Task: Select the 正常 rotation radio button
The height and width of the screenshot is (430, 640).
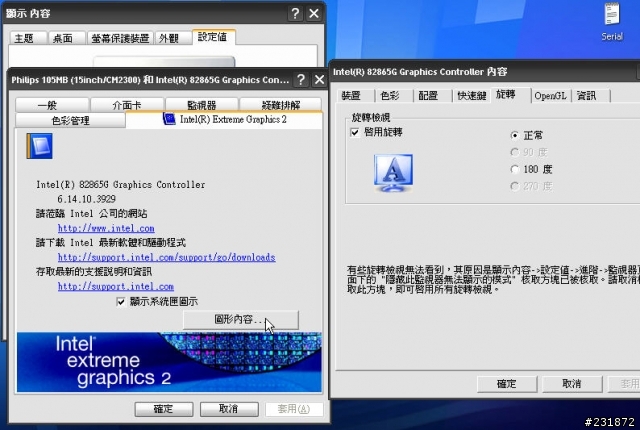Action: [514, 135]
